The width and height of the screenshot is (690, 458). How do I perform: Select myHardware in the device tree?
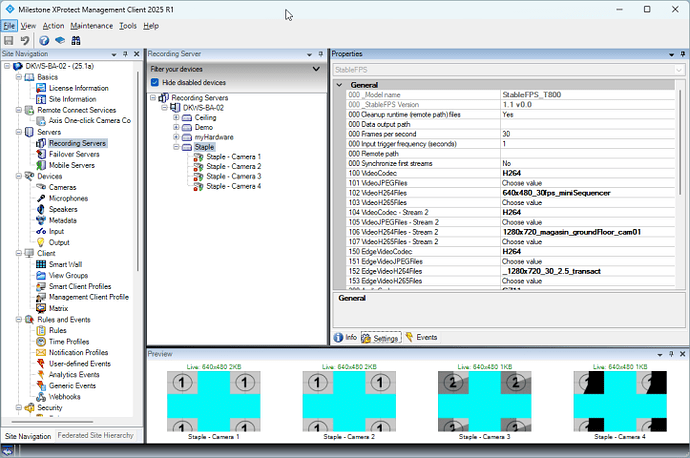[214, 137]
